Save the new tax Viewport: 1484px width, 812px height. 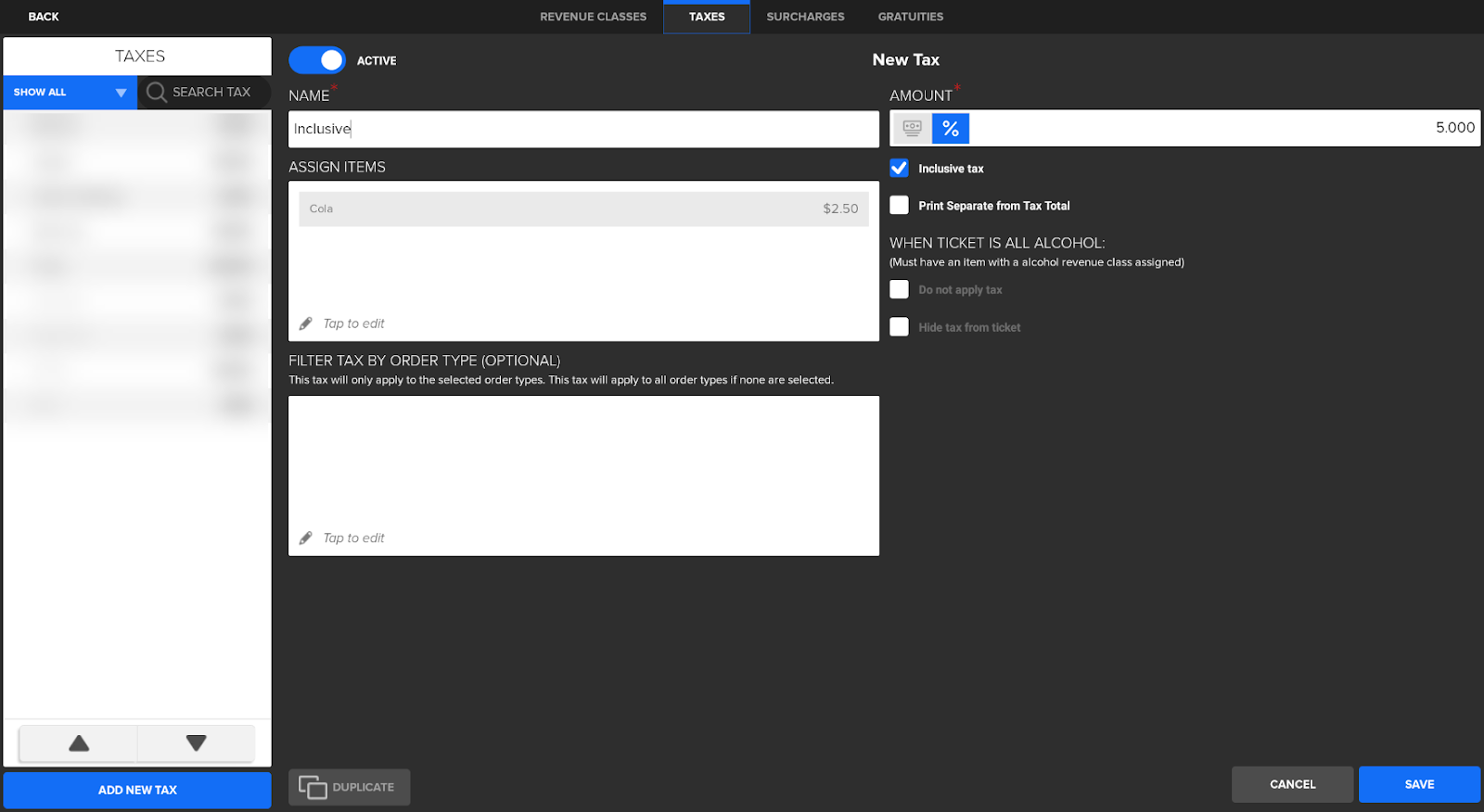pyautogui.click(x=1418, y=784)
